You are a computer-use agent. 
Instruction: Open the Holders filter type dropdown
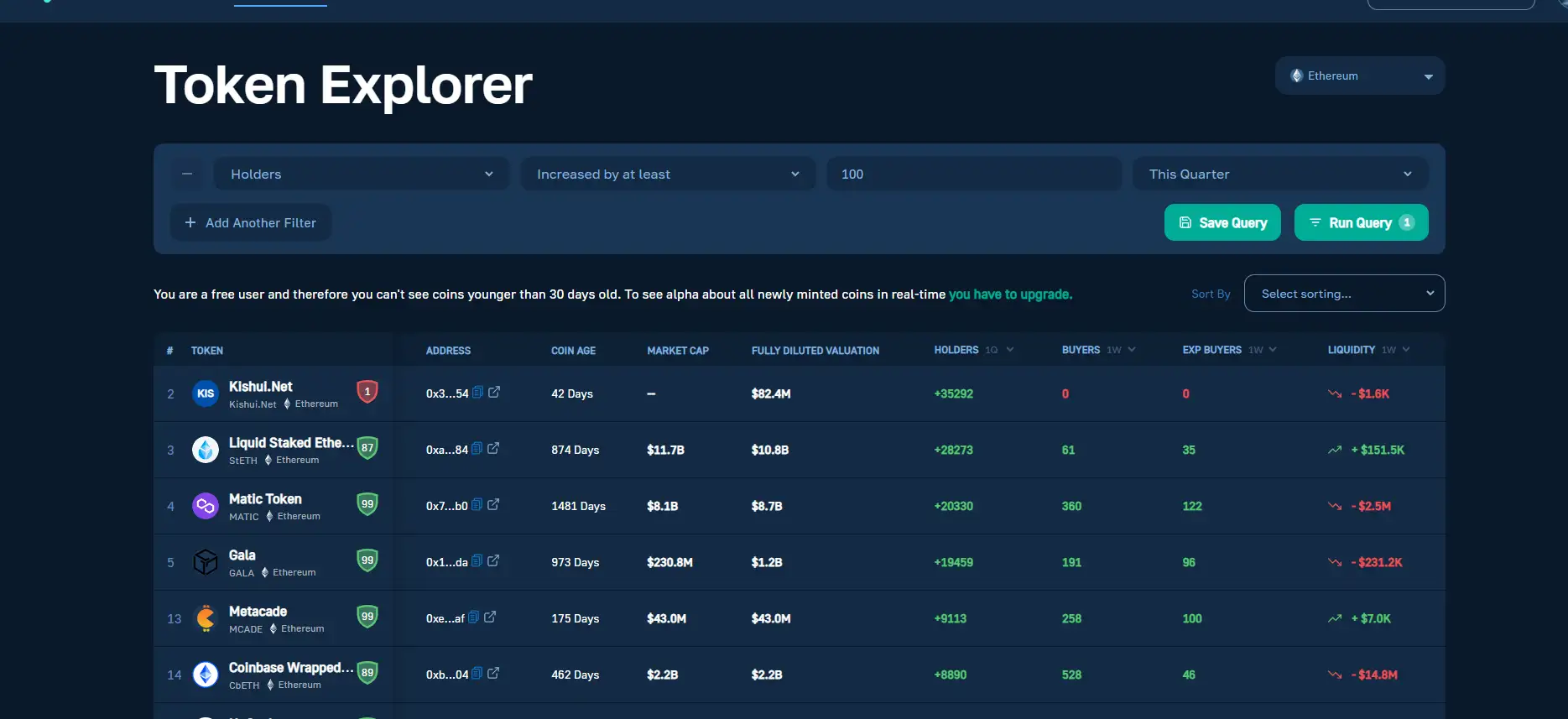point(361,174)
